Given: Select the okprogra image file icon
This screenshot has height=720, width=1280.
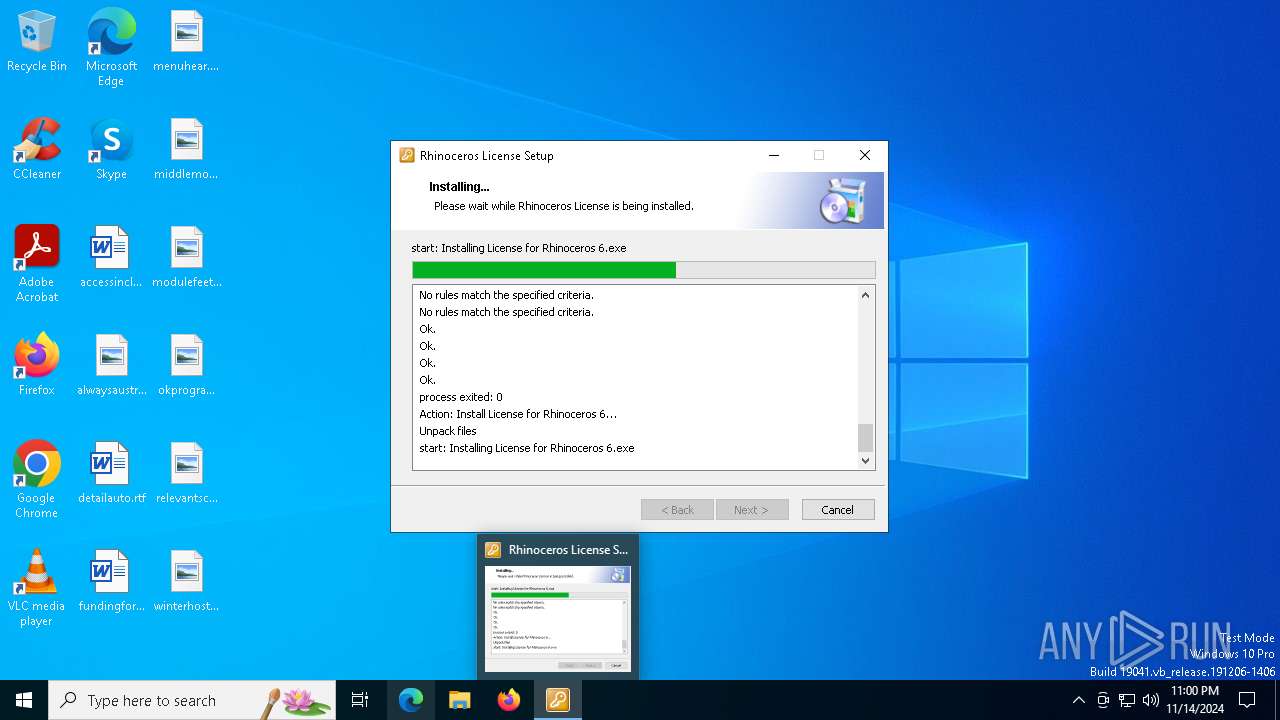Looking at the screenshot, I should click(x=186, y=365).
